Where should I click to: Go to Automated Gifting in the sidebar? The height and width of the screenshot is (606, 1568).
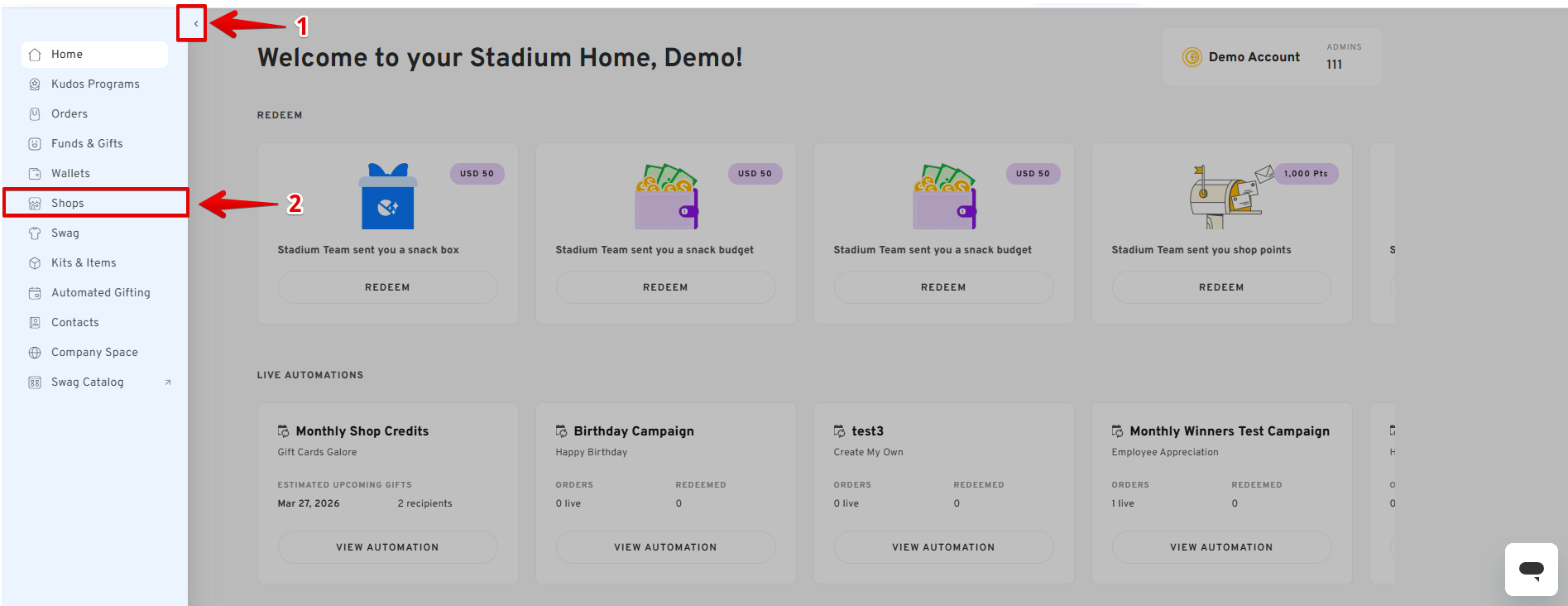coord(100,293)
